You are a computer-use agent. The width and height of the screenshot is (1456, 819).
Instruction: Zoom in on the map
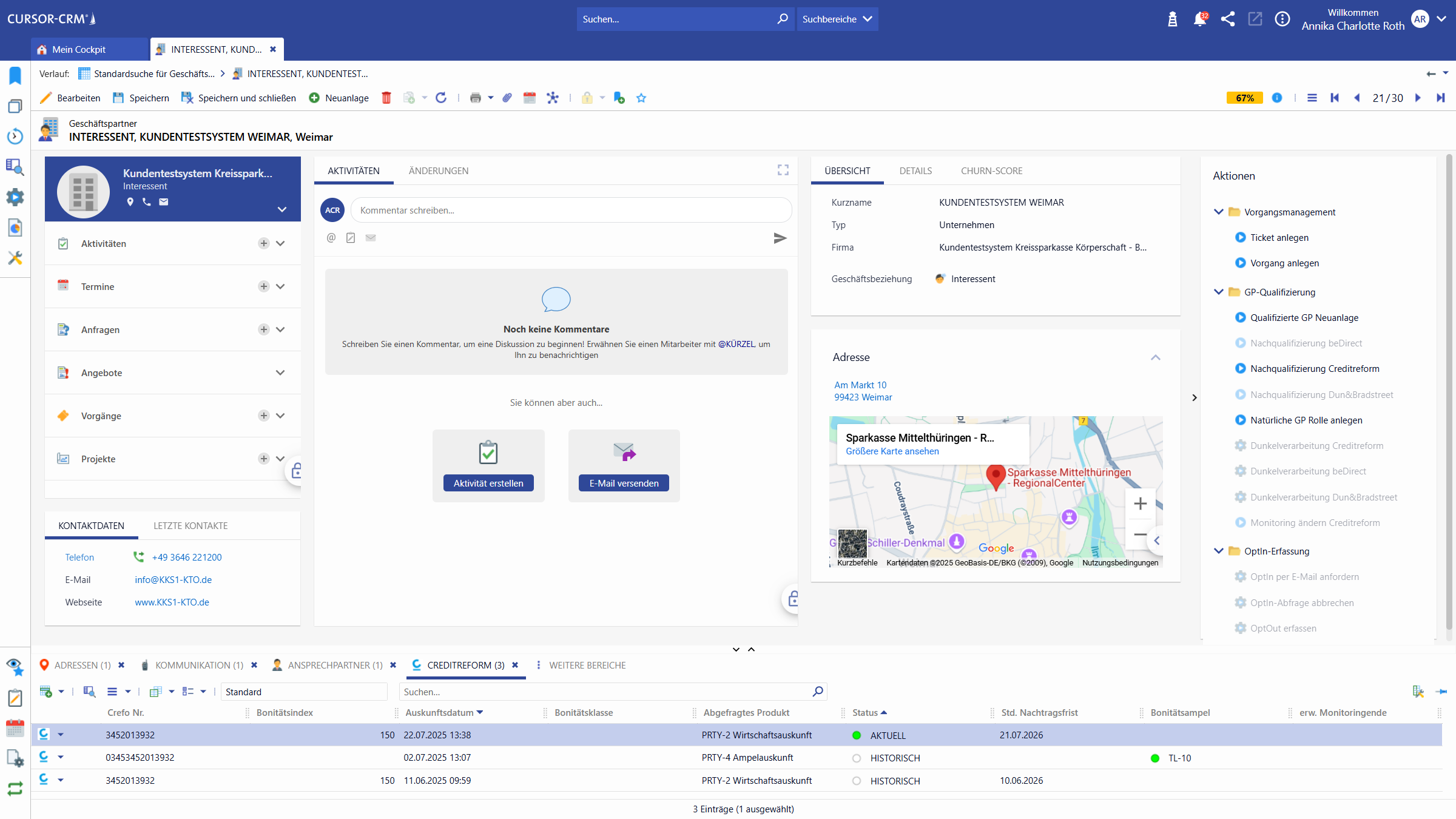tap(1141, 504)
